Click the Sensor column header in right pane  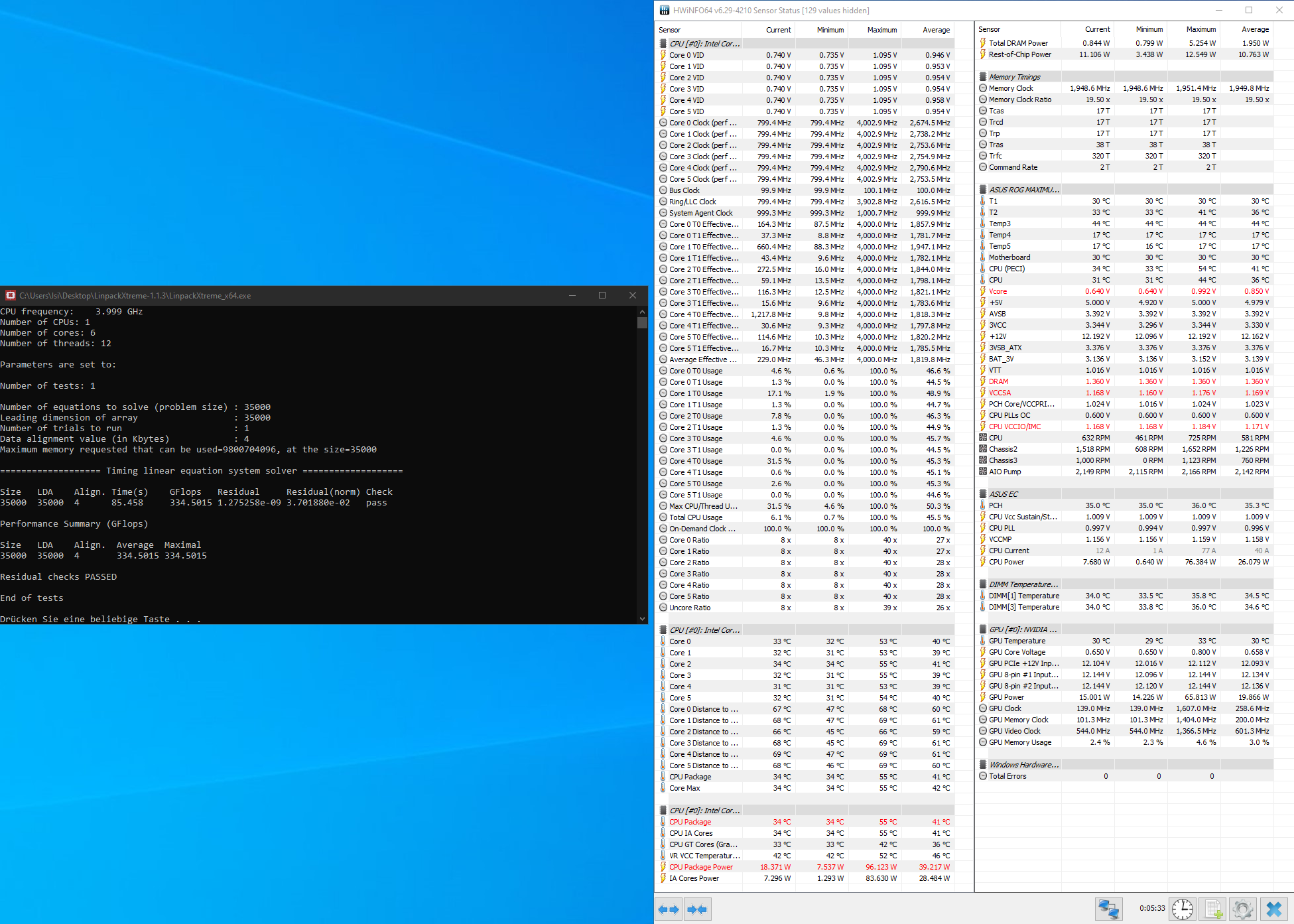click(x=1018, y=29)
